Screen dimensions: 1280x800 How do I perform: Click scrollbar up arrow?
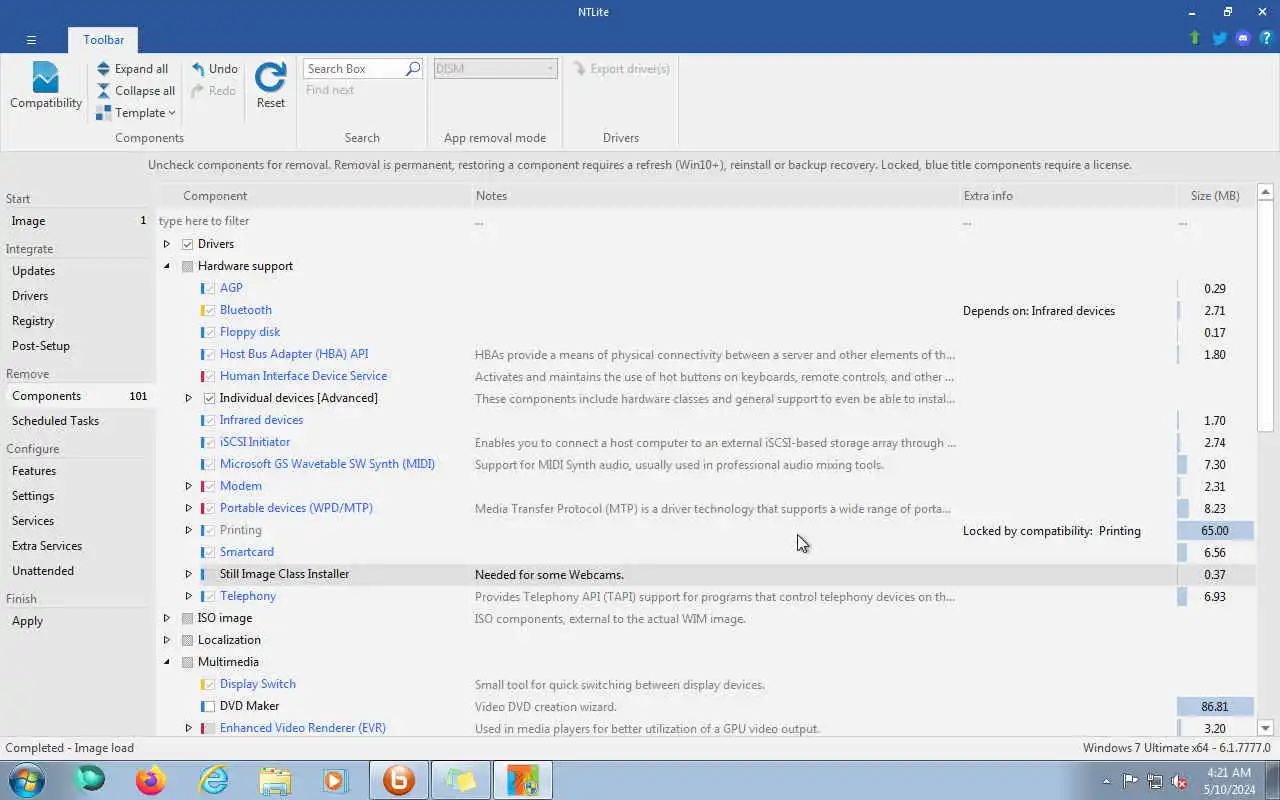pos(1265,191)
